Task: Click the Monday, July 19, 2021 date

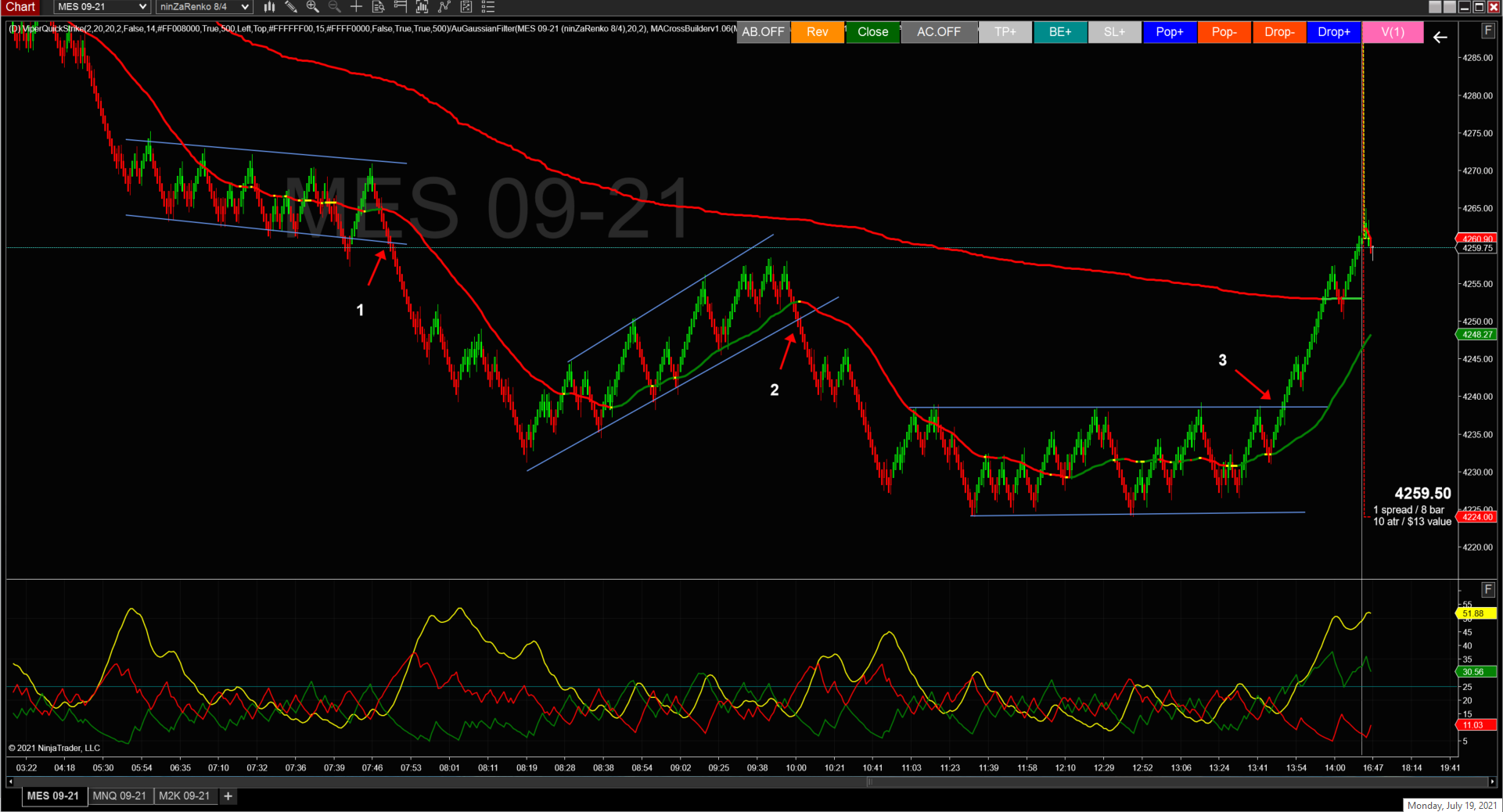Action: pyautogui.click(x=1451, y=806)
